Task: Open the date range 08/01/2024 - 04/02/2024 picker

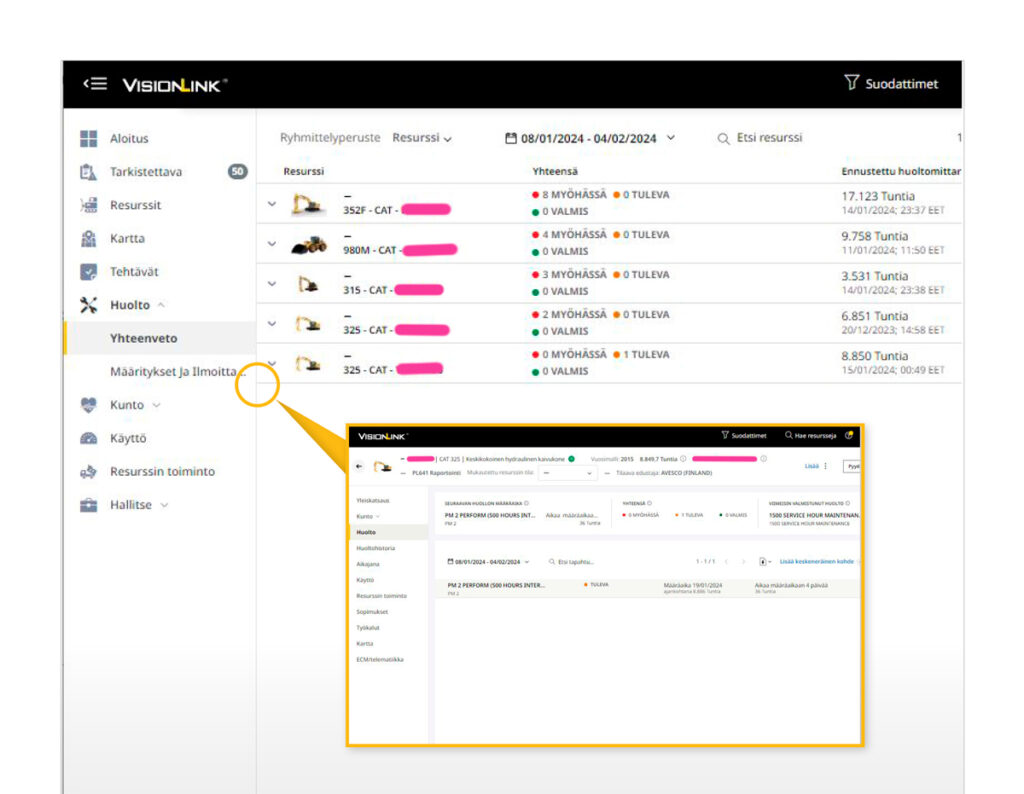Action: [x=590, y=138]
